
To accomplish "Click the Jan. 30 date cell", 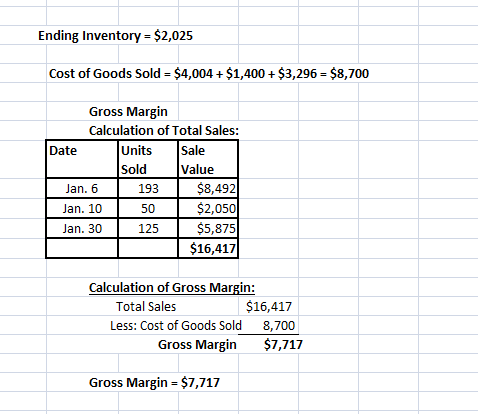I will click(82, 228).
